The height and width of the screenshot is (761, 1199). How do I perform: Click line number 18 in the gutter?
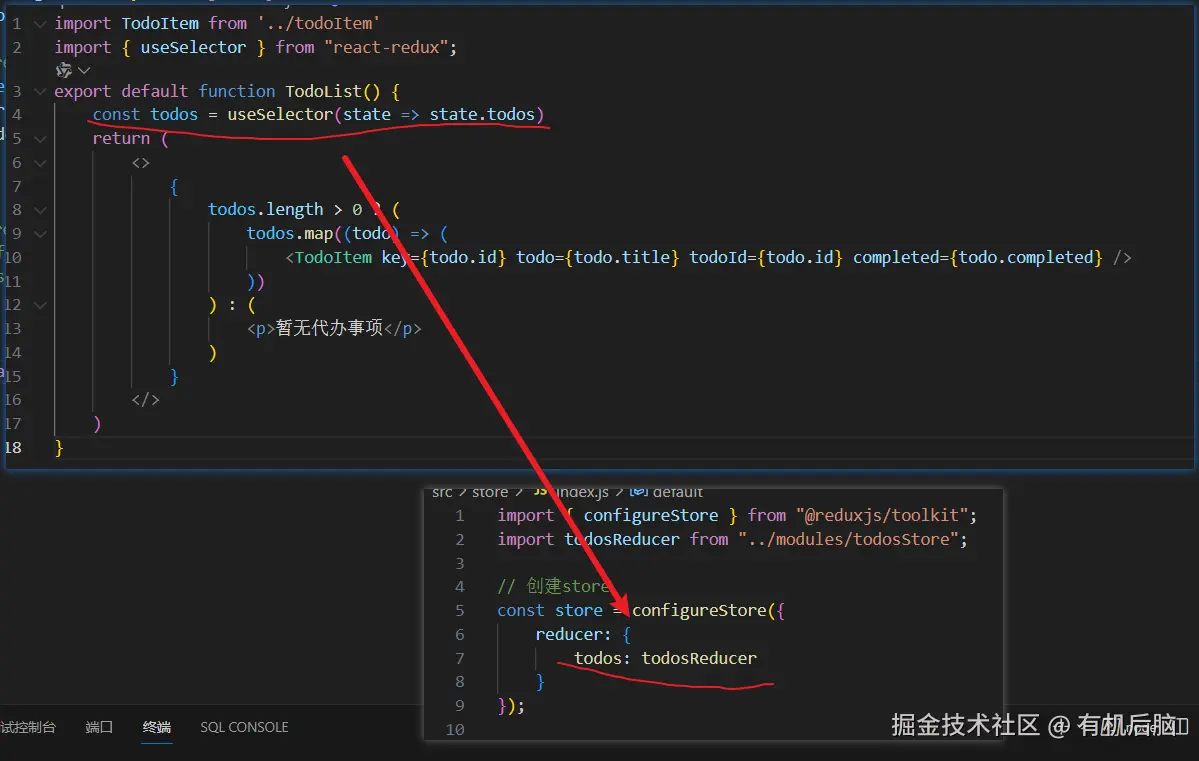click(x=13, y=447)
